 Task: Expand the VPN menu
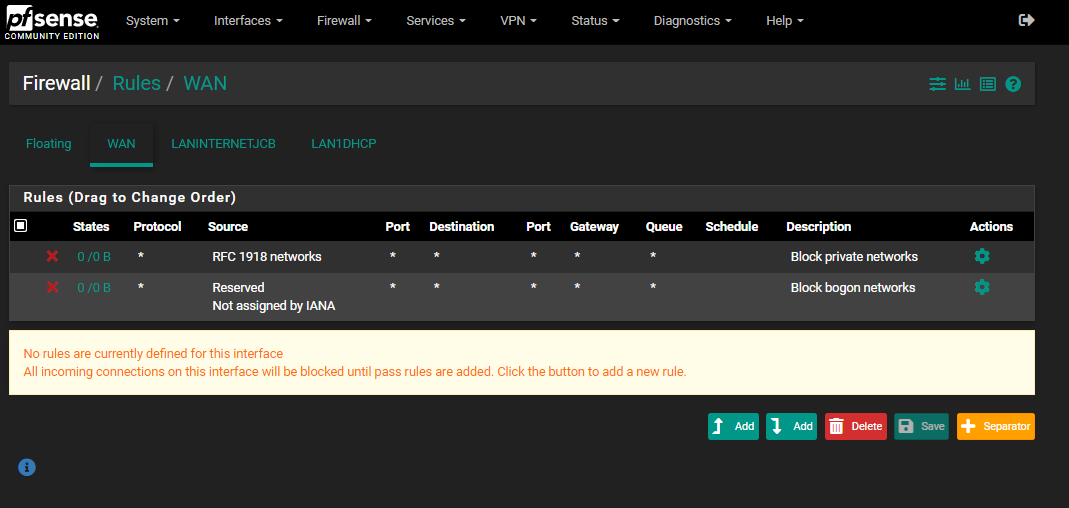(x=518, y=21)
